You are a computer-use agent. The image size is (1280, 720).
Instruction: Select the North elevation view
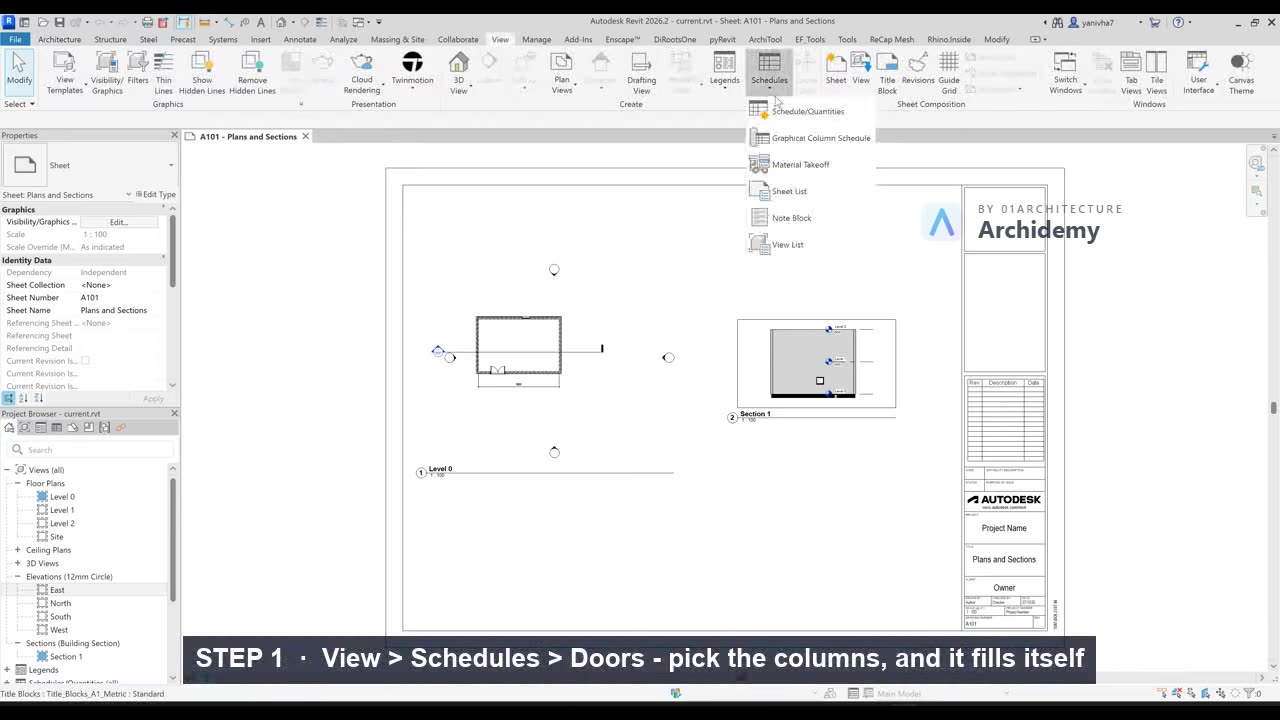pyautogui.click(x=60, y=603)
